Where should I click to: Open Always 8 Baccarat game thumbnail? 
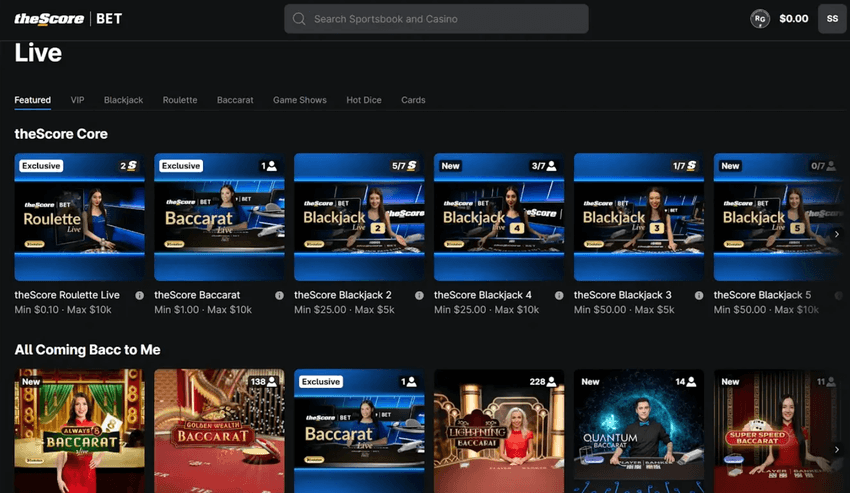point(80,431)
